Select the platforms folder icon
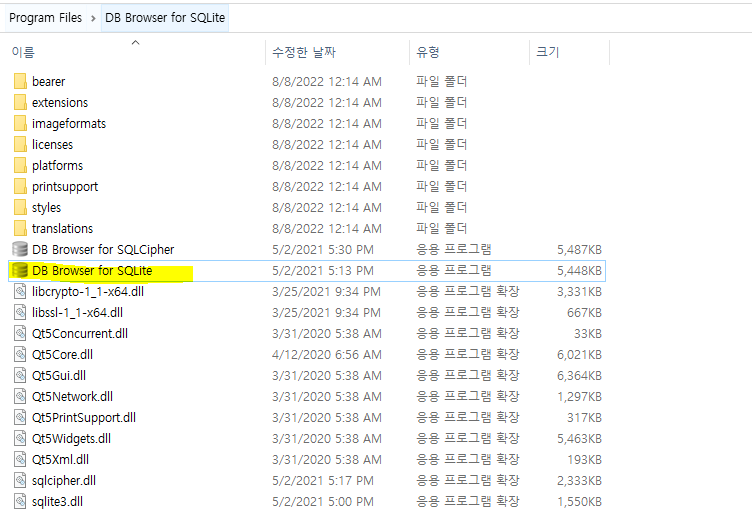The image size is (752, 531). 20,165
